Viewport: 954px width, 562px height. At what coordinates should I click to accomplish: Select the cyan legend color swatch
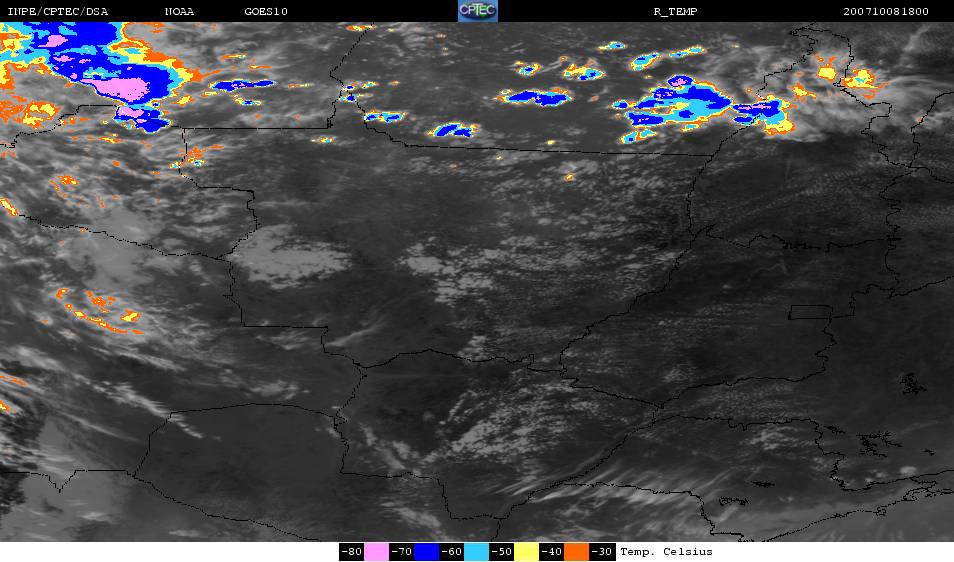coord(476,552)
